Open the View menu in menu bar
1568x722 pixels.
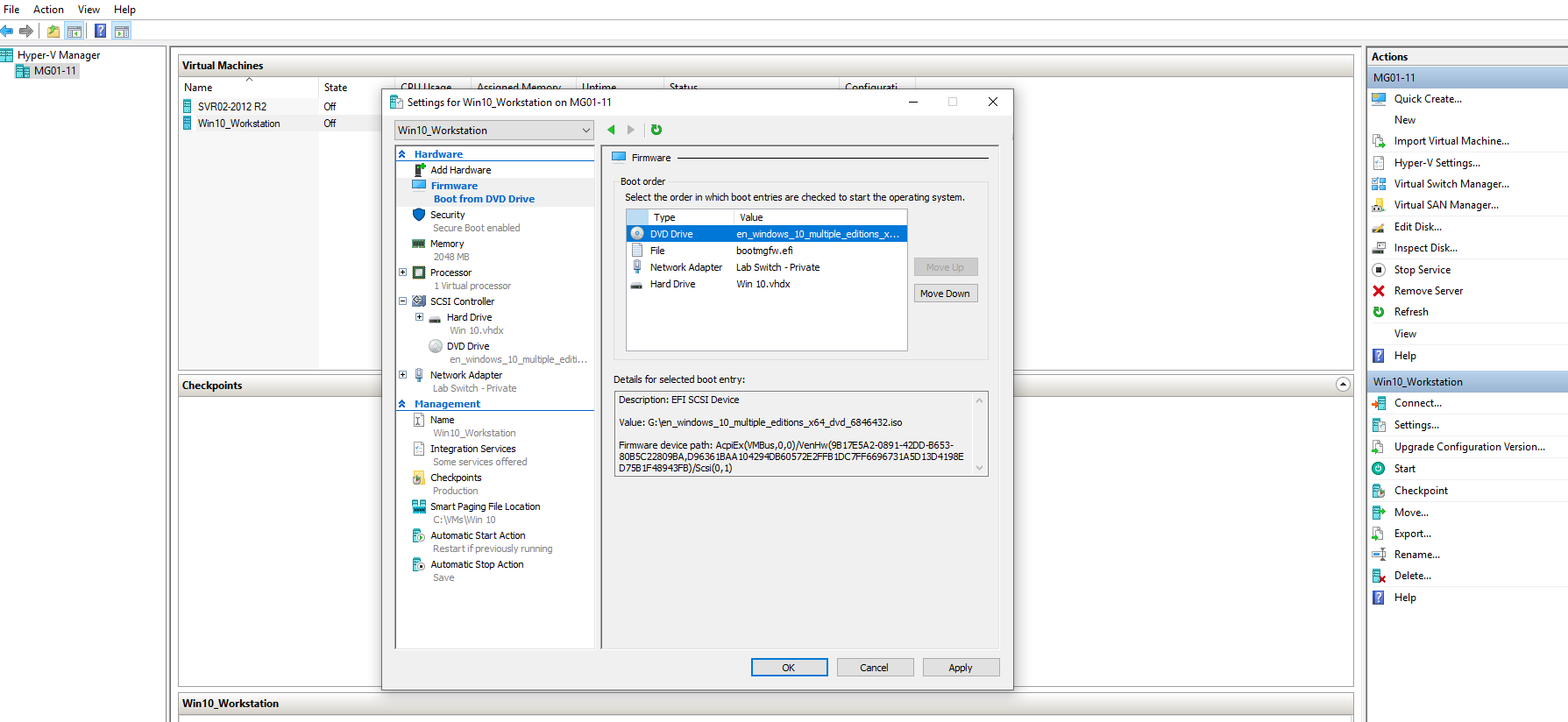tap(89, 10)
